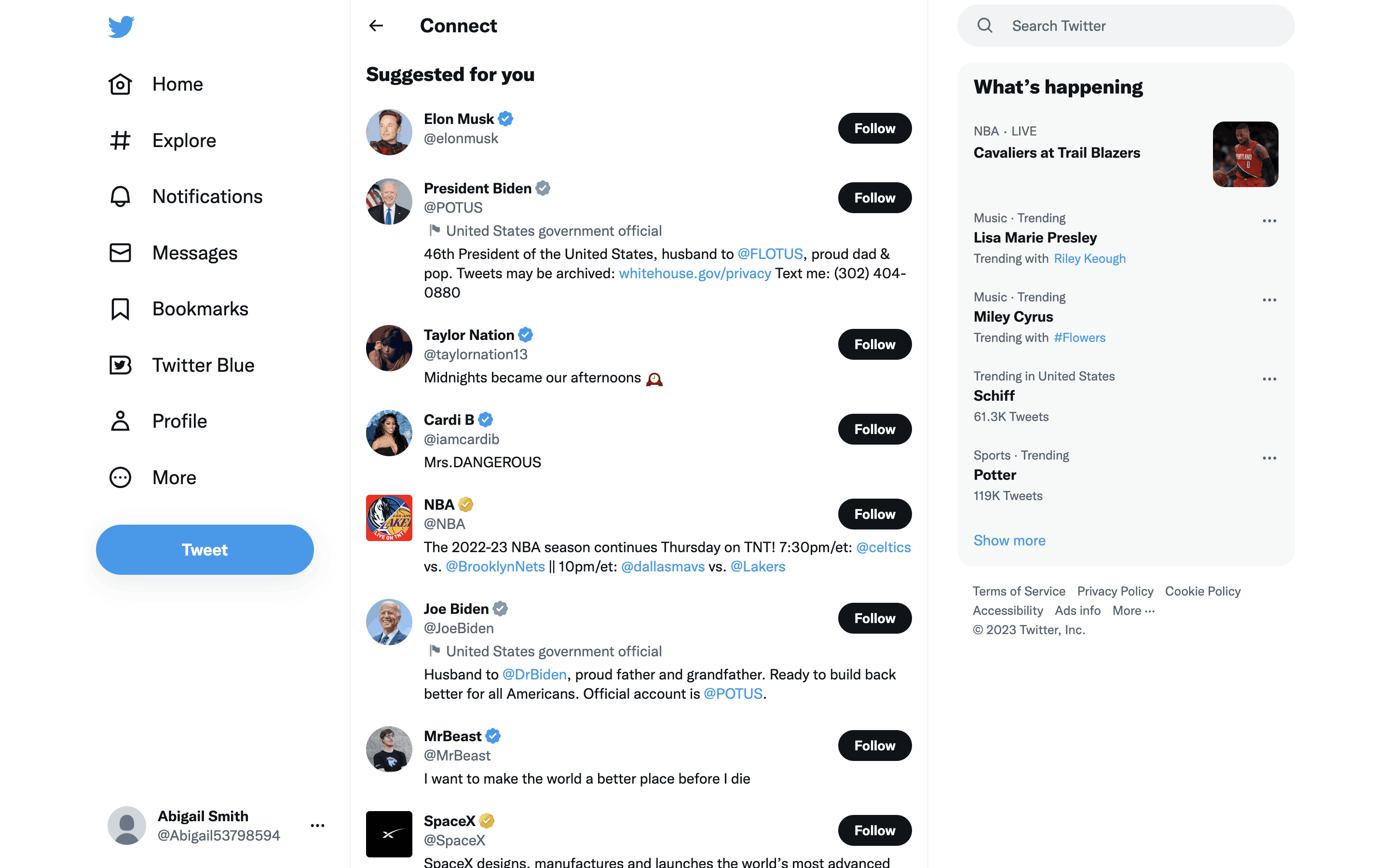
Task: Open the Twitter Blue icon
Action: (x=120, y=365)
